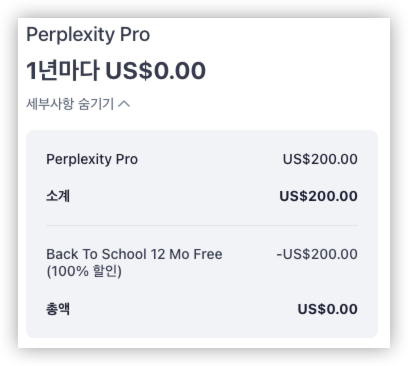Click the Perplexity Pro title heading

click(88, 35)
